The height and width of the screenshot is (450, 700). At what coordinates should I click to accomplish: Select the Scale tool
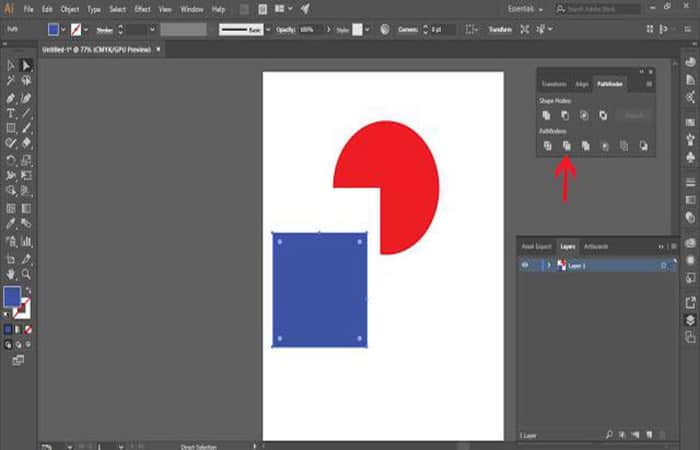coord(26,160)
